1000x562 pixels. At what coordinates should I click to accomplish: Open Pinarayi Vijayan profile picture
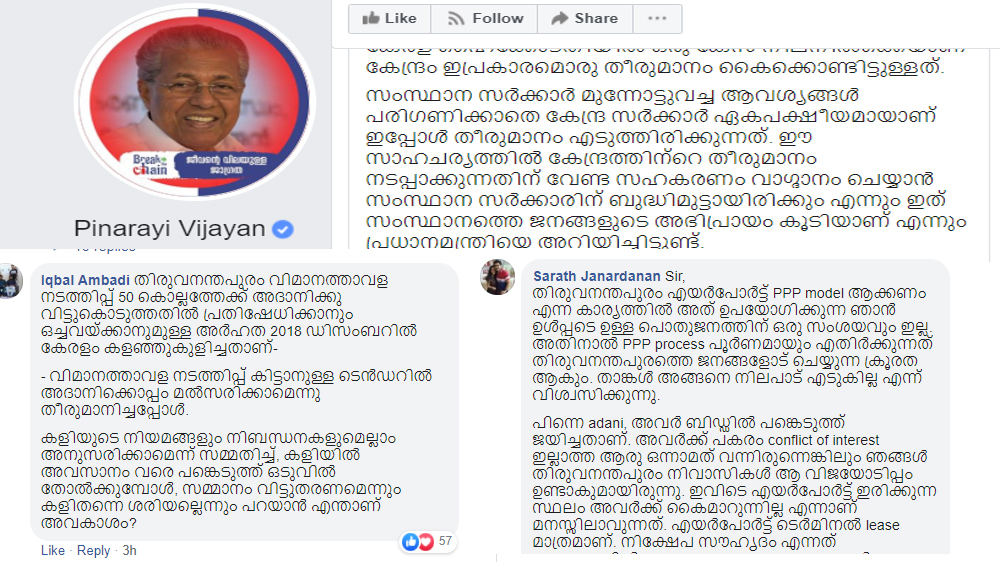195,102
